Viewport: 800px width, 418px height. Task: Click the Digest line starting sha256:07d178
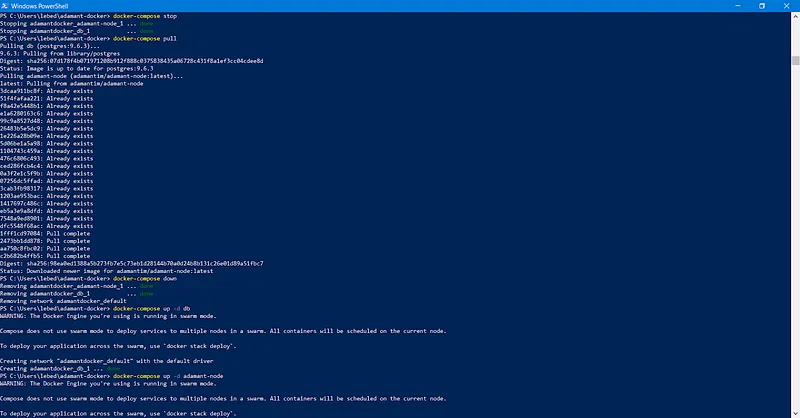click(x=132, y=61)
